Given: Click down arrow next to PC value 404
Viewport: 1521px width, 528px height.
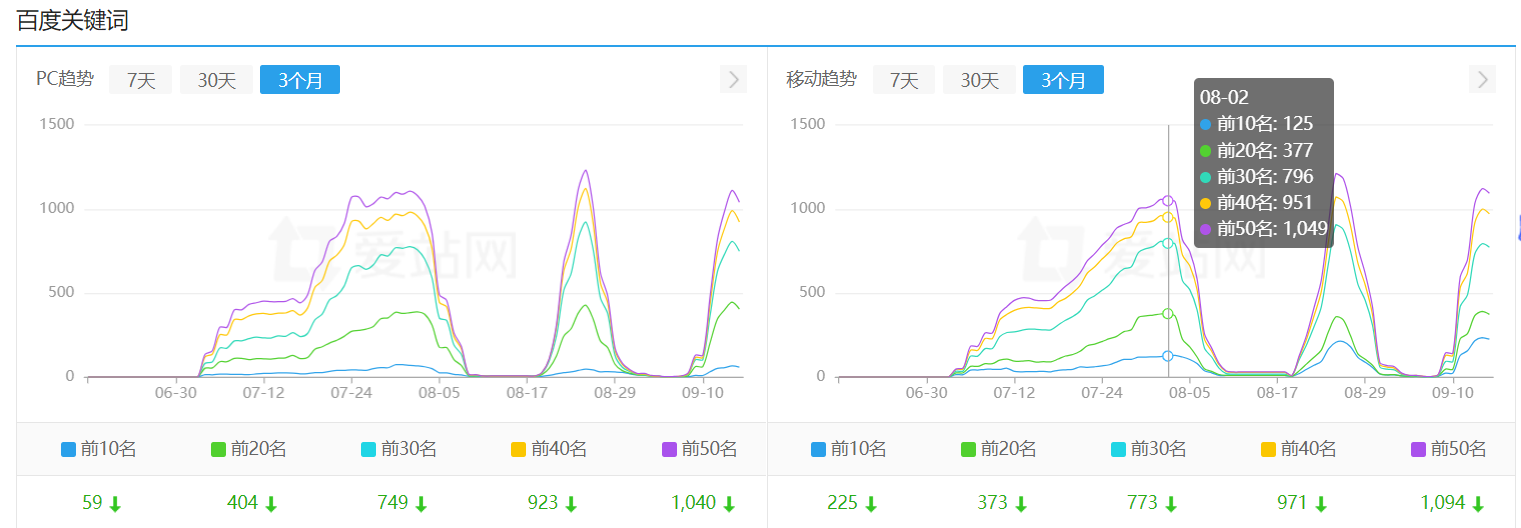Looking at the screenshot, I should [270, 504].
